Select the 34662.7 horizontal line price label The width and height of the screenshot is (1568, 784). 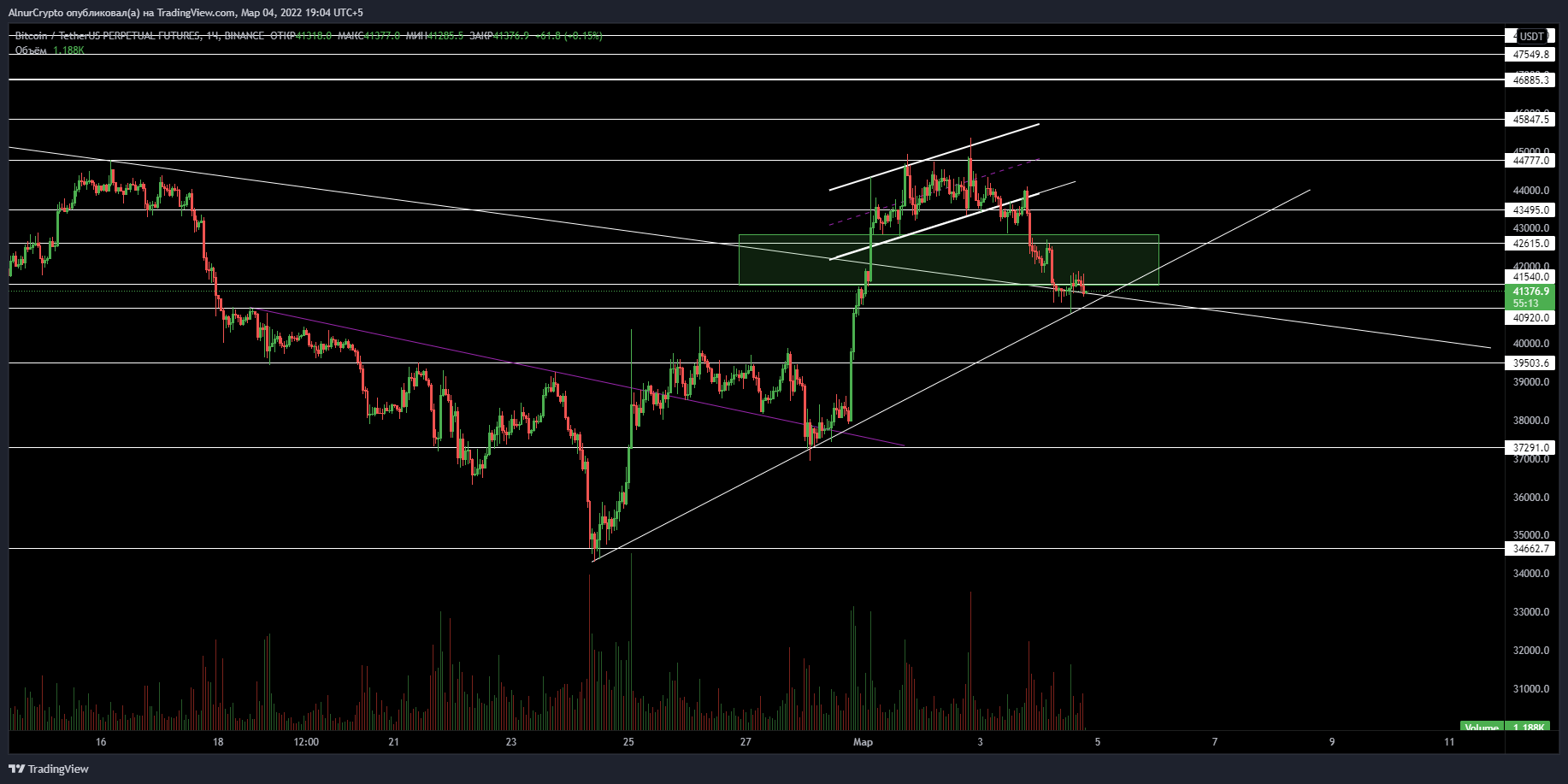point(1530,549)
